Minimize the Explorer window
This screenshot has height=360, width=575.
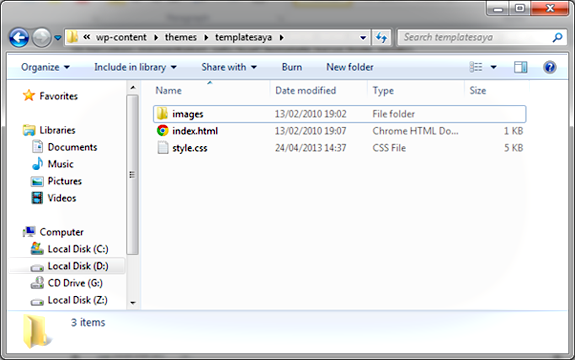pyautogui.click(x=498, y=8)
